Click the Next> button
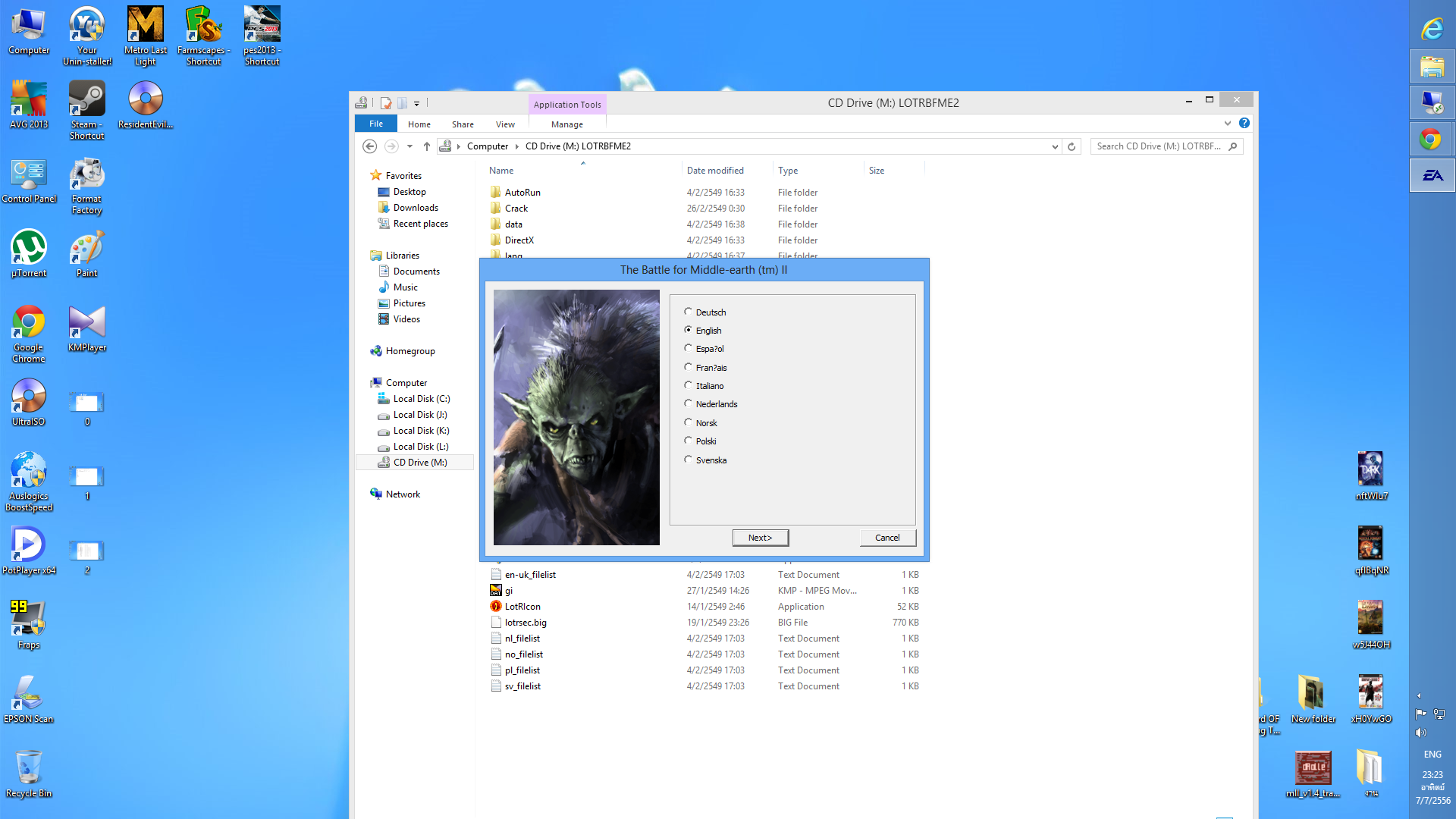This screenshot has width=1456, height=819. (760, 538)
